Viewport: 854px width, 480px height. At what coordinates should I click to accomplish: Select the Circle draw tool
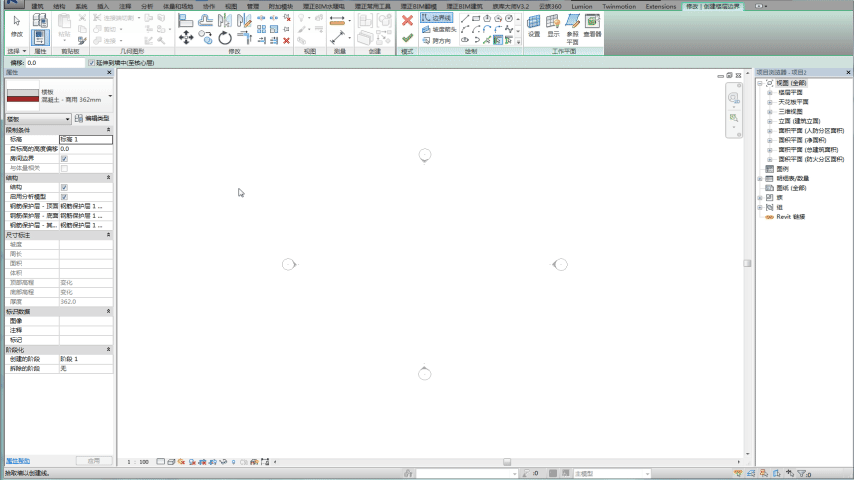(509, 18)
